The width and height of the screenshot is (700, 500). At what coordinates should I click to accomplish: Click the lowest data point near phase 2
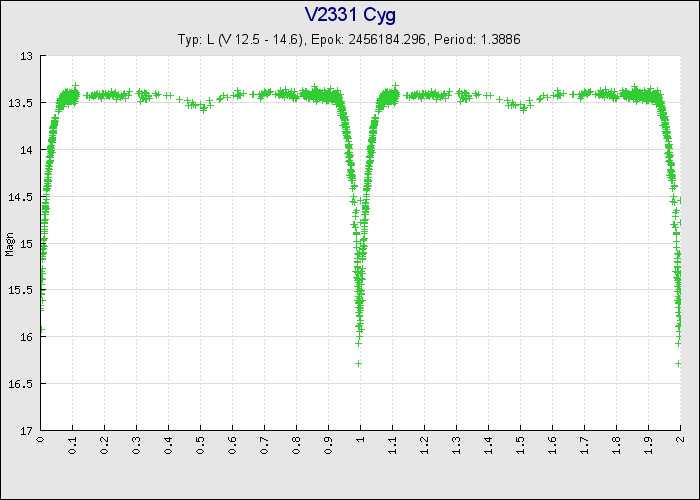678,363
